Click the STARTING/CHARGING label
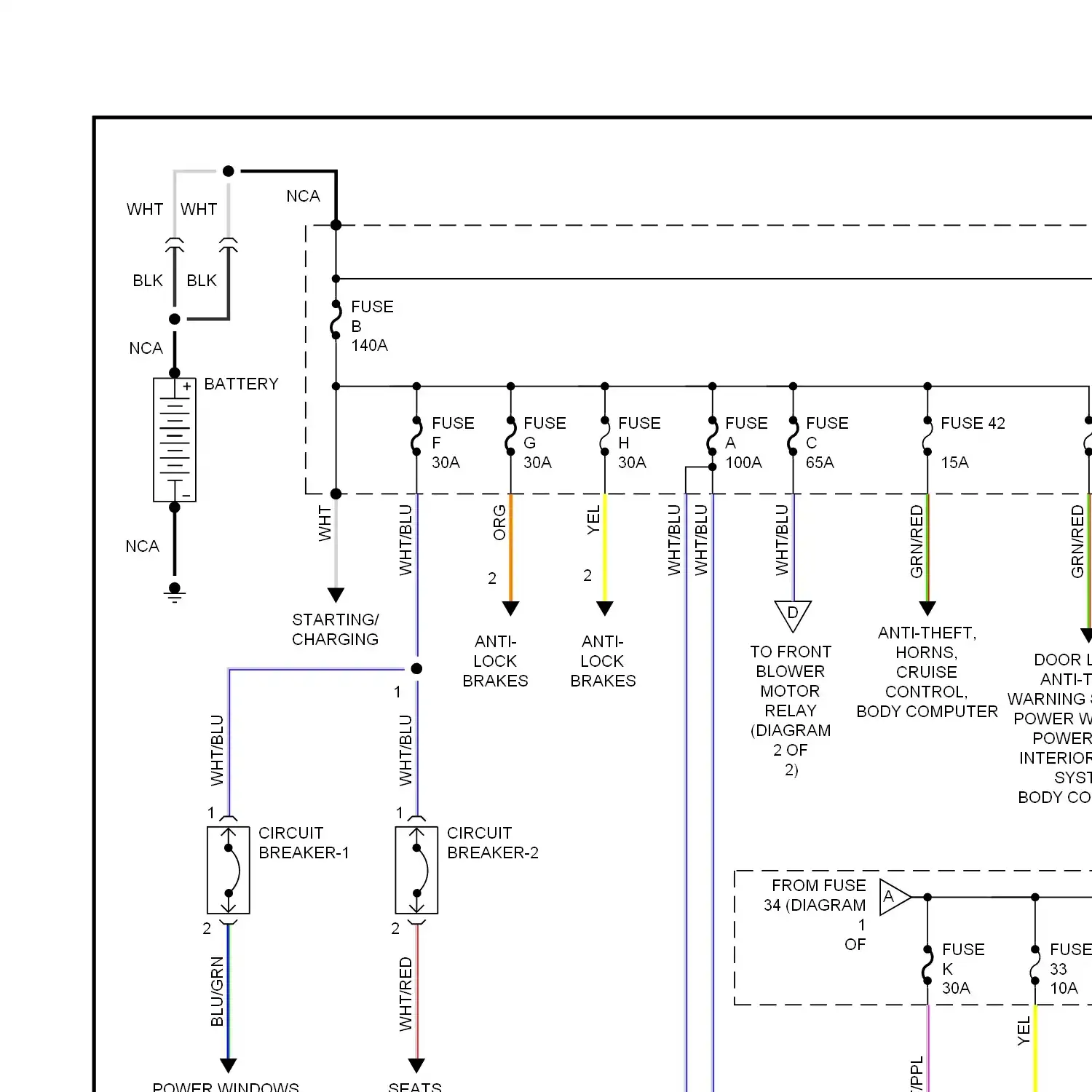This screenshot has width=1092, height=1092. 336,629
